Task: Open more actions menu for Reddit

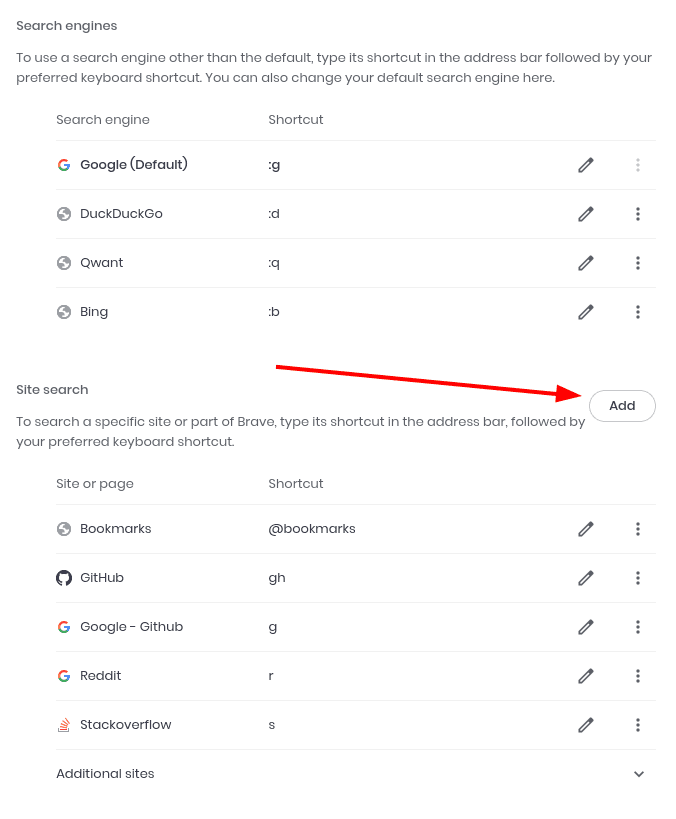Action: 638,676
